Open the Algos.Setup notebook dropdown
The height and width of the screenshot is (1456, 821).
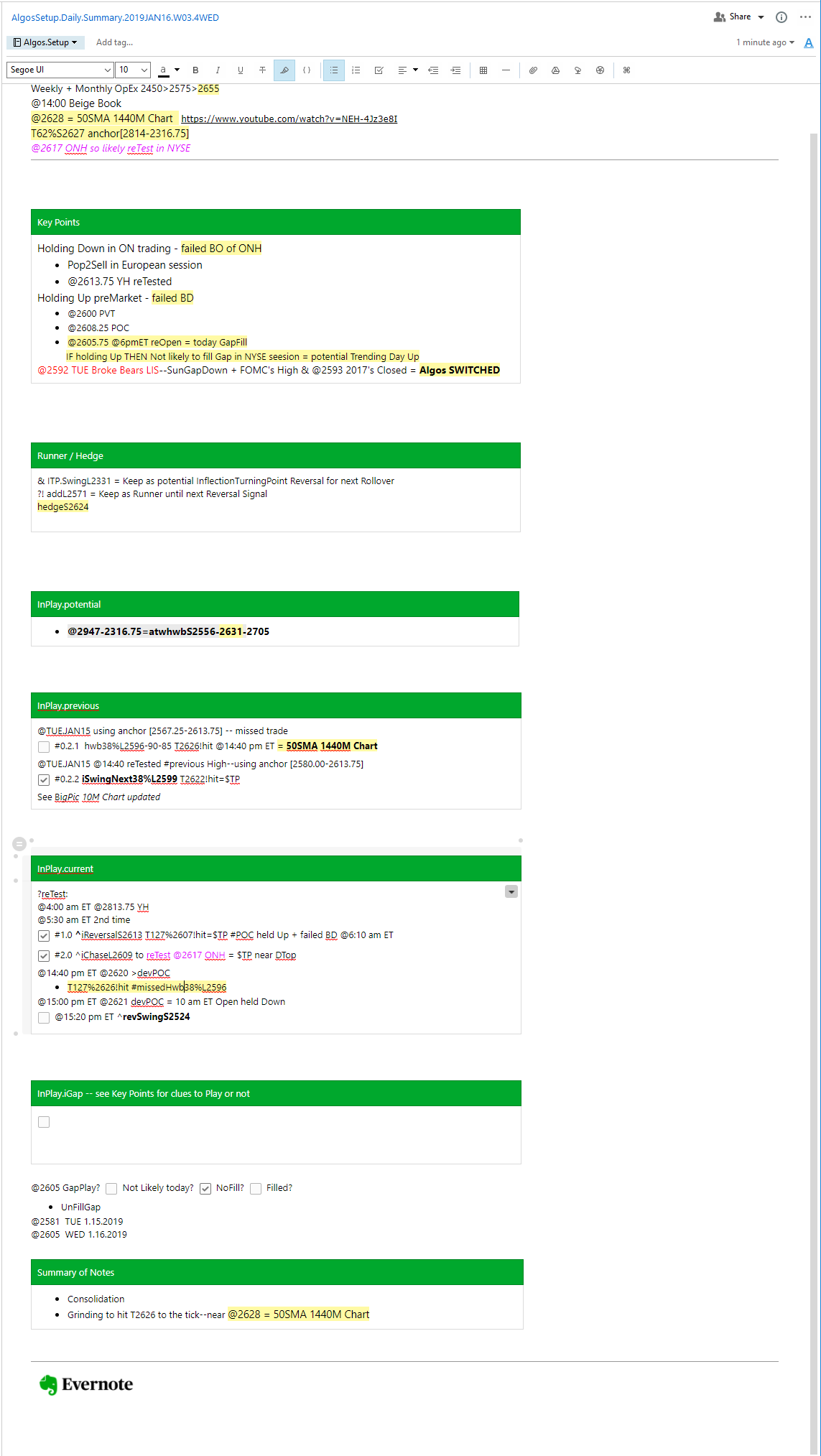45,42
